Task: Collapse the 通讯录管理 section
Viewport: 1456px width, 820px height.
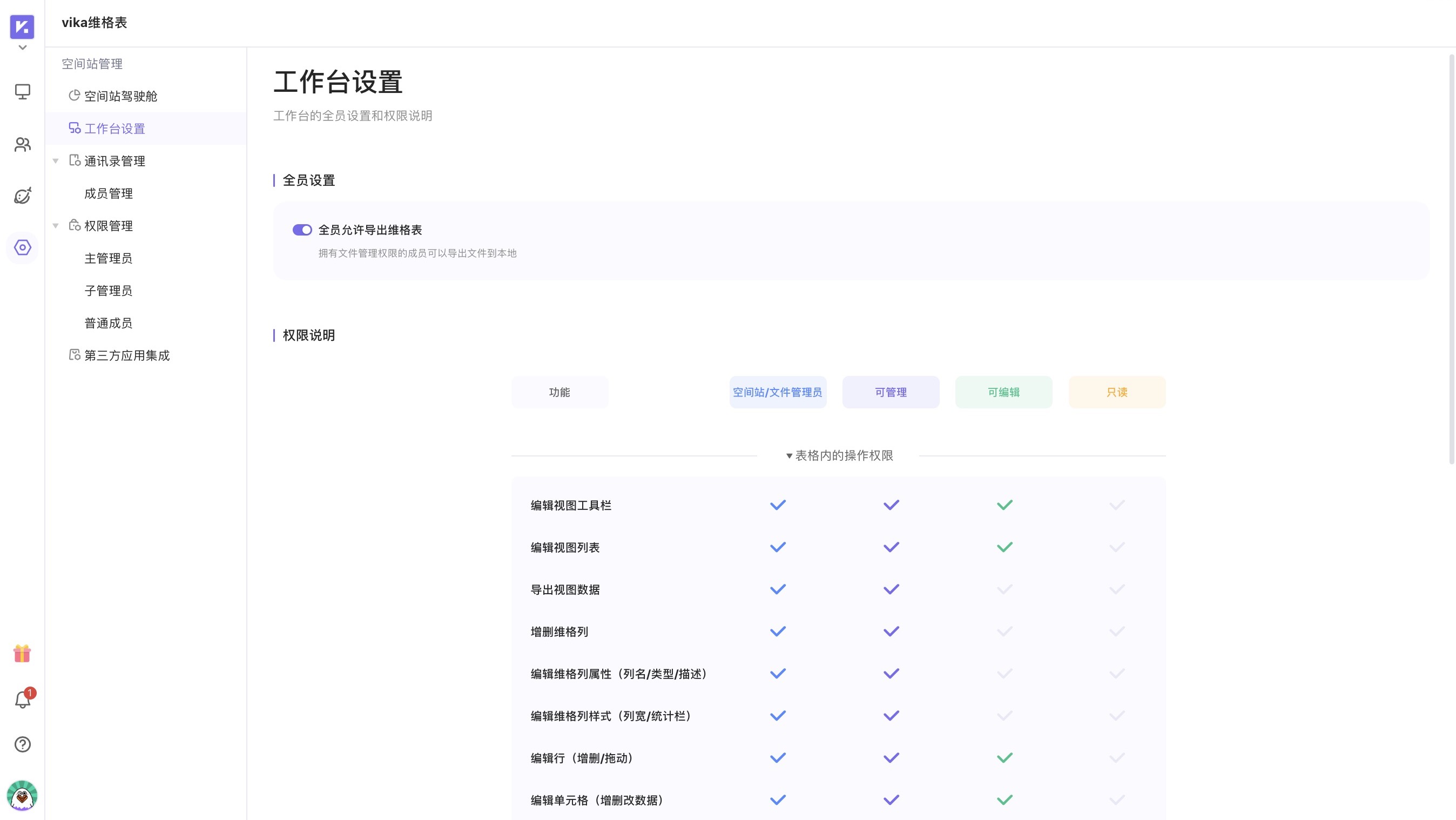Action: [56, 160]
